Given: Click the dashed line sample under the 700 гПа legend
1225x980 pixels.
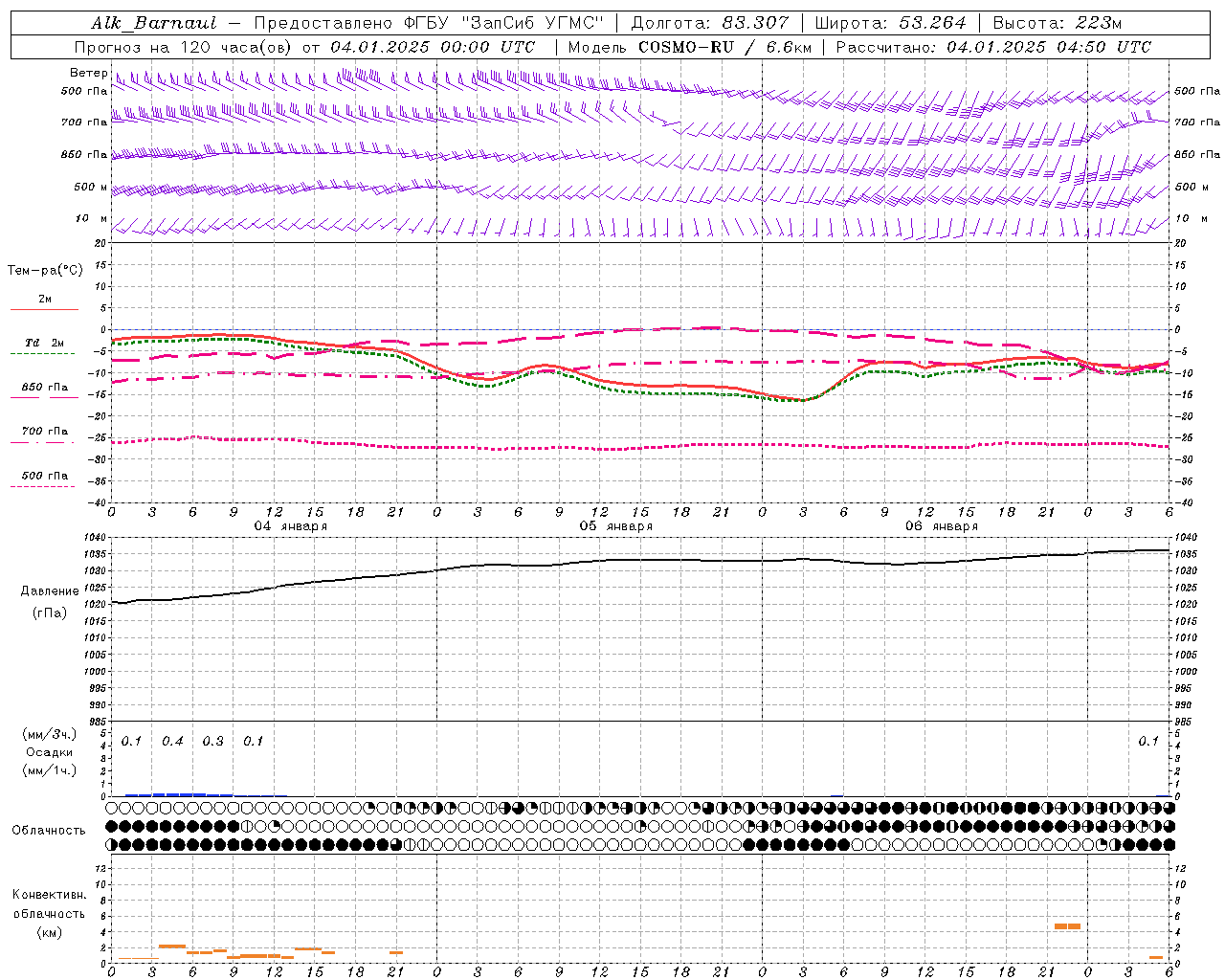Looking at the screenshot, I should click(42, 442).
